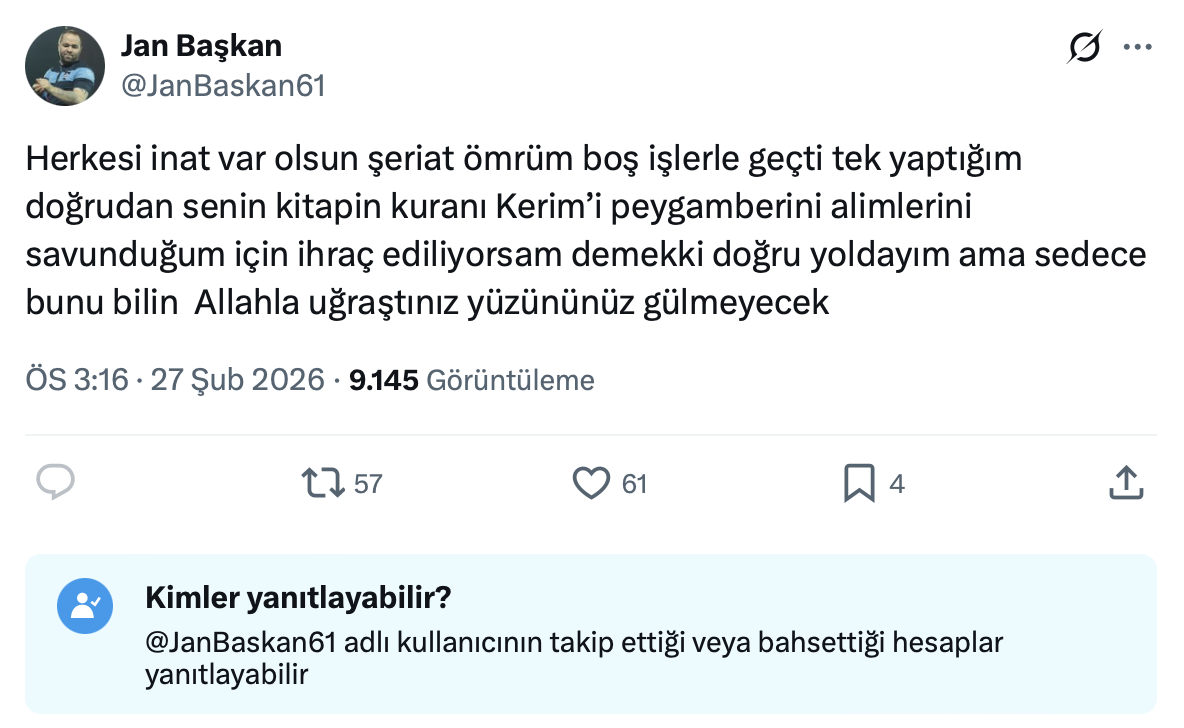Image resolution: width=1184 pixels, height=728 pixels.
Task: Click the post text starting with Herkesi inat
Action: point(585,230)
